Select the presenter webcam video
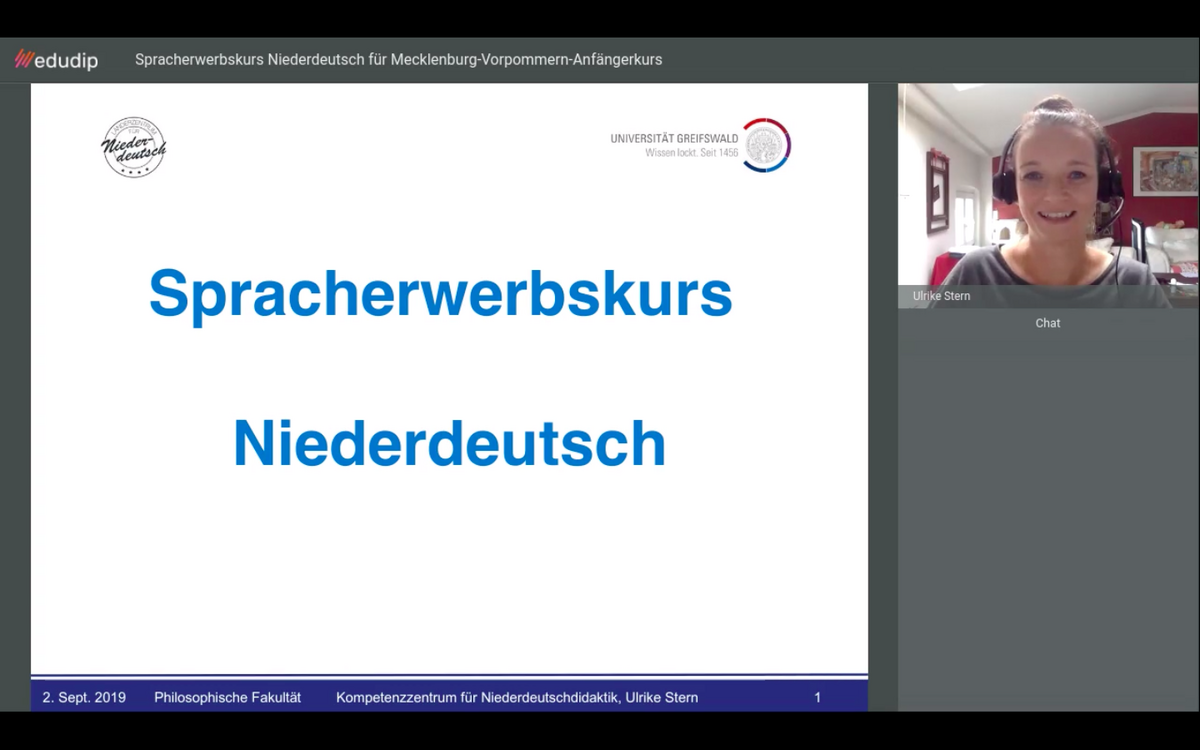1200x750 pixels. click(x=1047, y=190)
